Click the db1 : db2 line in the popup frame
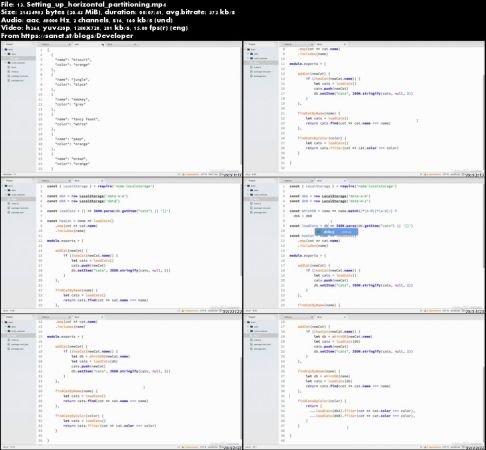The width and height of the screenshot is (486, 450). click(x=303, y=216)
